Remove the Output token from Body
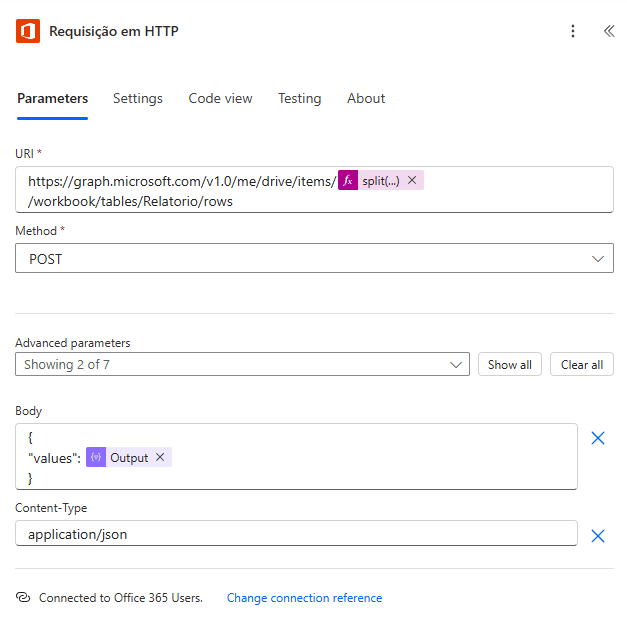Viewport: 627px width, 619px height. coord(160,457)
